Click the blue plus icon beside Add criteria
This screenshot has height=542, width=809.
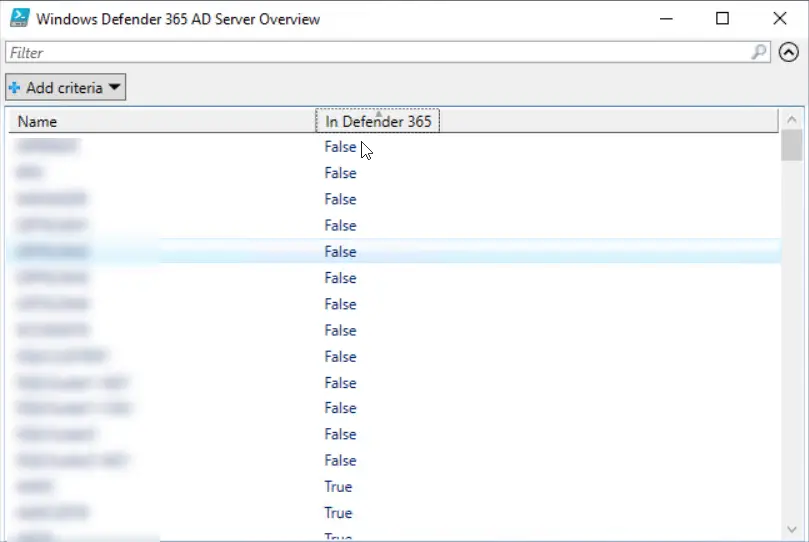[15, 88]
